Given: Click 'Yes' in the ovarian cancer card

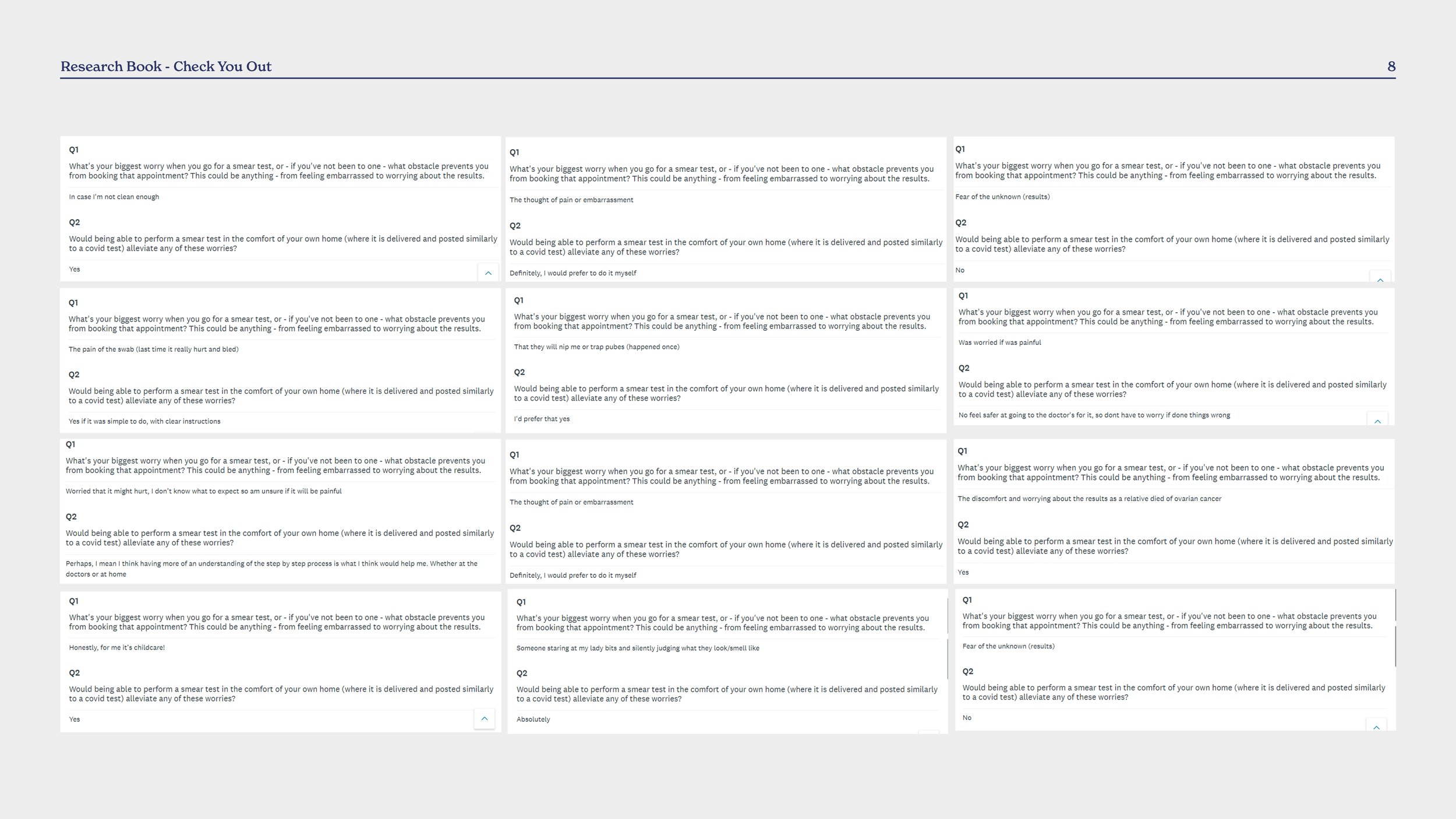Looking at the screenshot, I should pyautogui.click(x=963, y=573).
